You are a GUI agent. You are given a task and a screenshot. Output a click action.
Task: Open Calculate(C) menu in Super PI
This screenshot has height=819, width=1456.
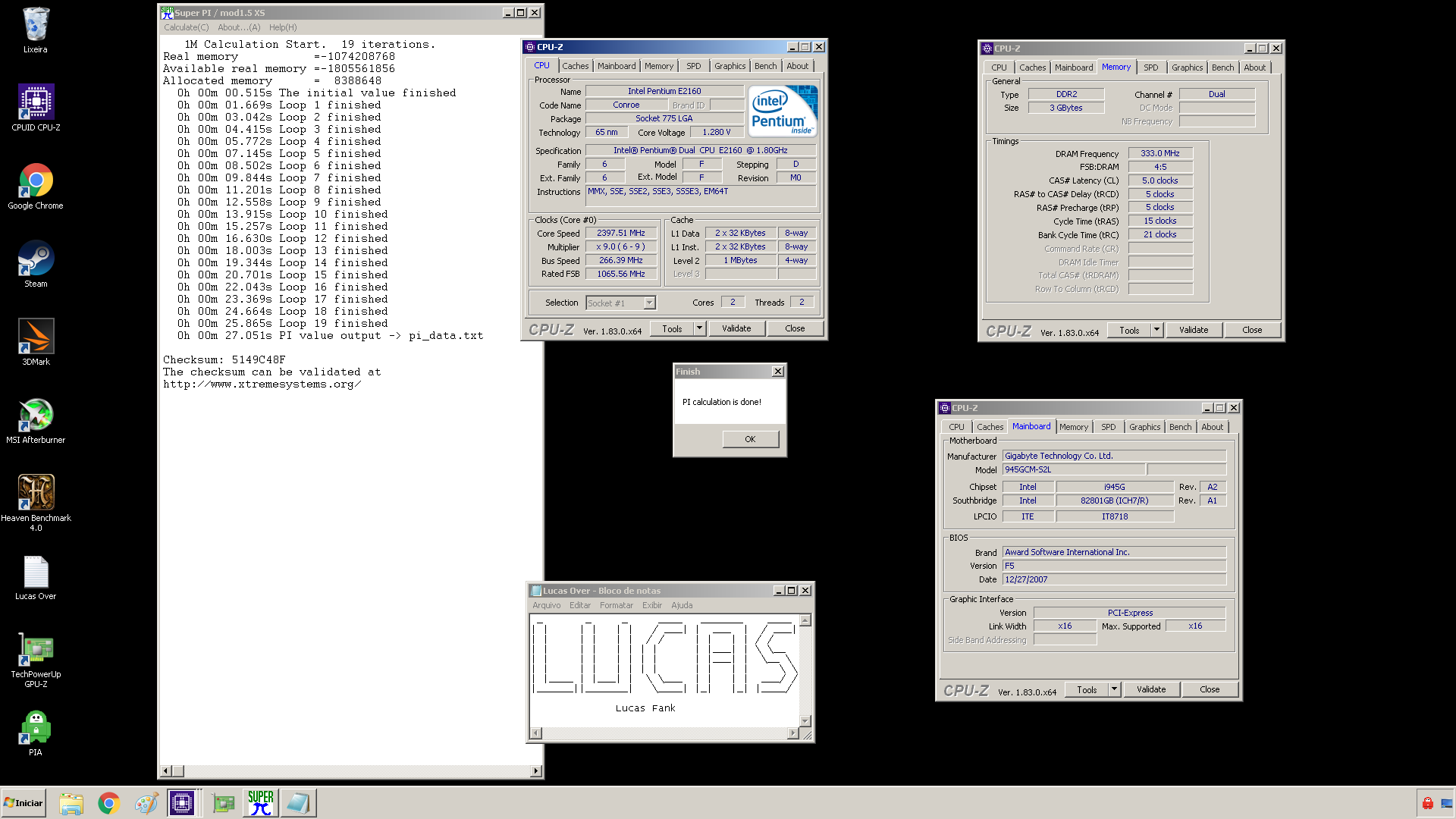click(187, 27)
